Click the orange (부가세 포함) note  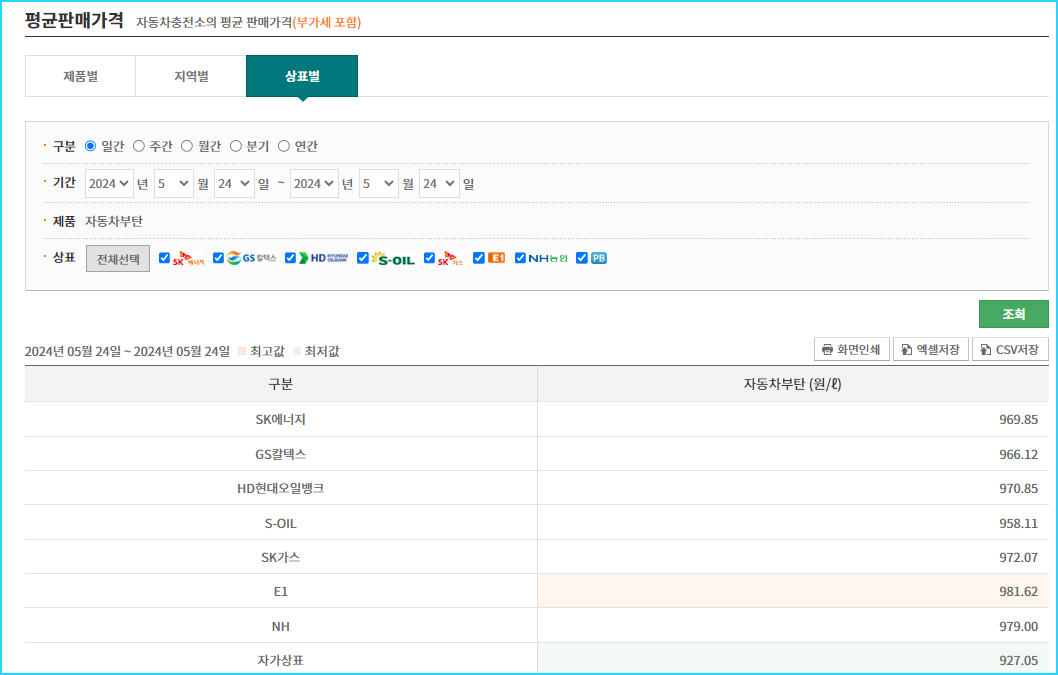(327, 22)
